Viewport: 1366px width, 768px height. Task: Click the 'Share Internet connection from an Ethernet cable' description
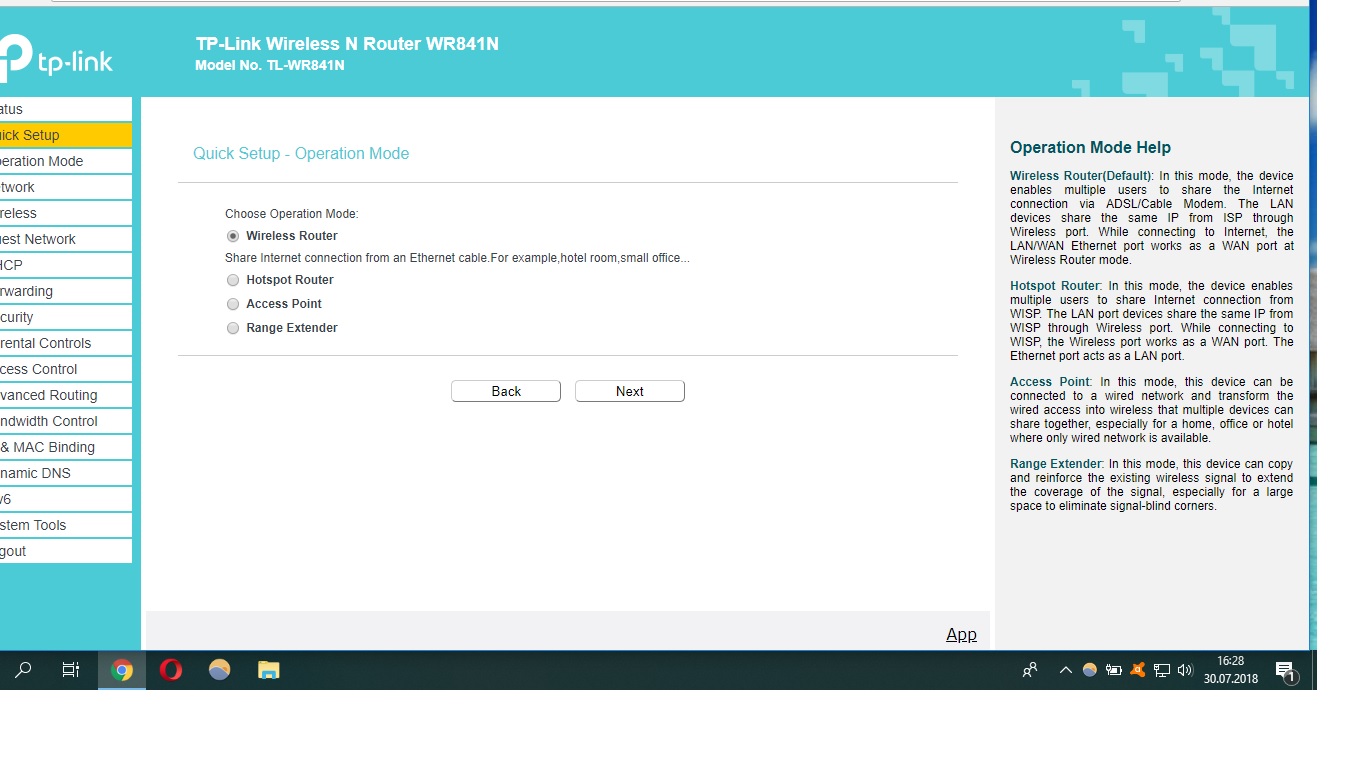457,258
